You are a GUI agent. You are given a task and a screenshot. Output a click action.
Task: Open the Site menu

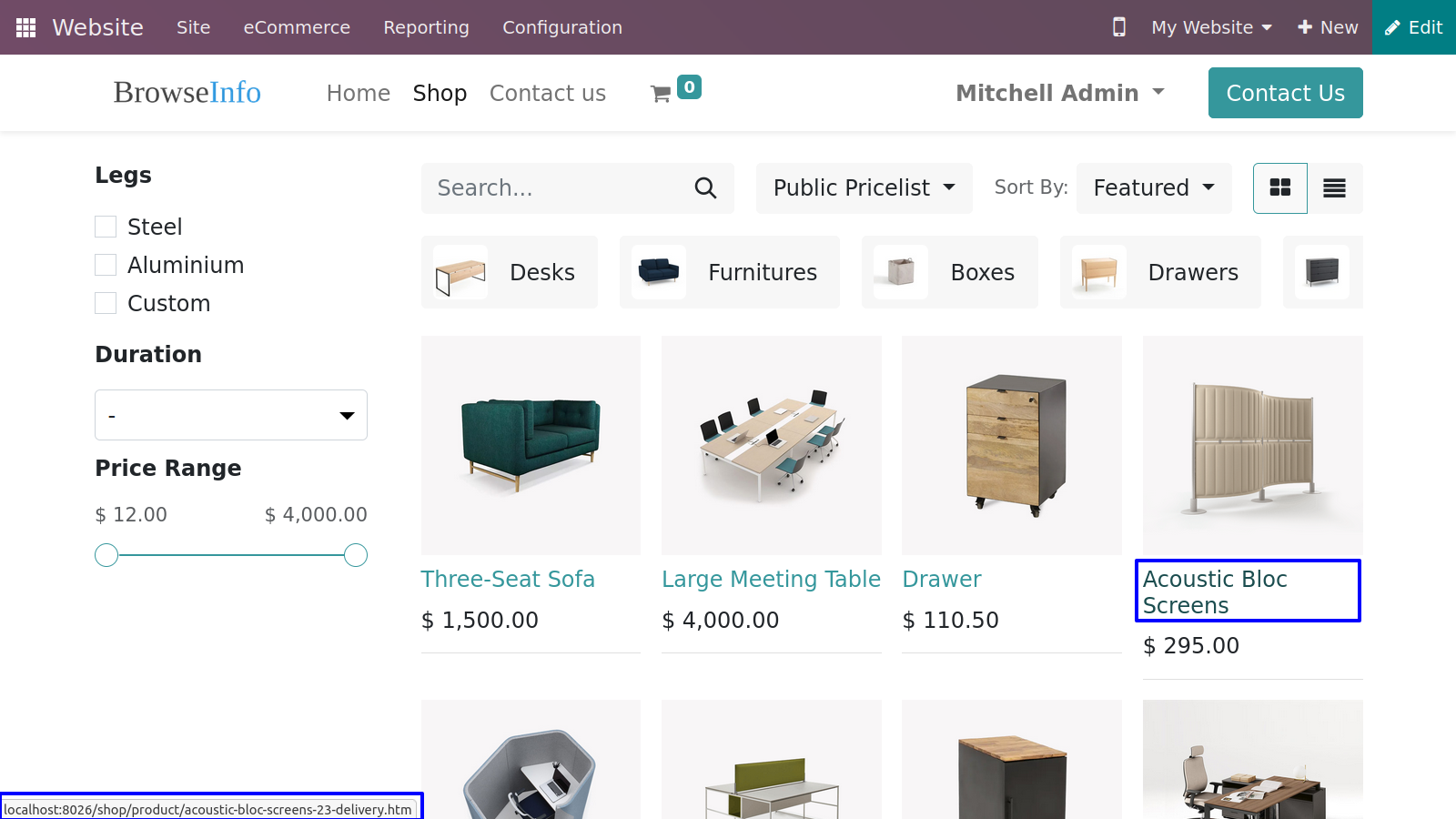point(193,27)
